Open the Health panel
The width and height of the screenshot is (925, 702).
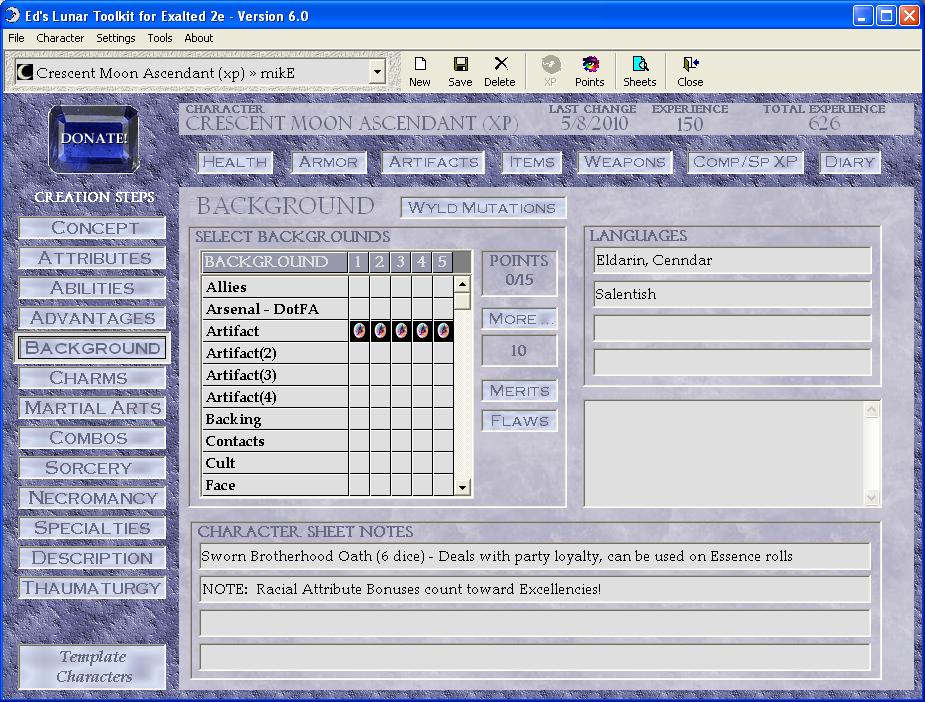235,162
